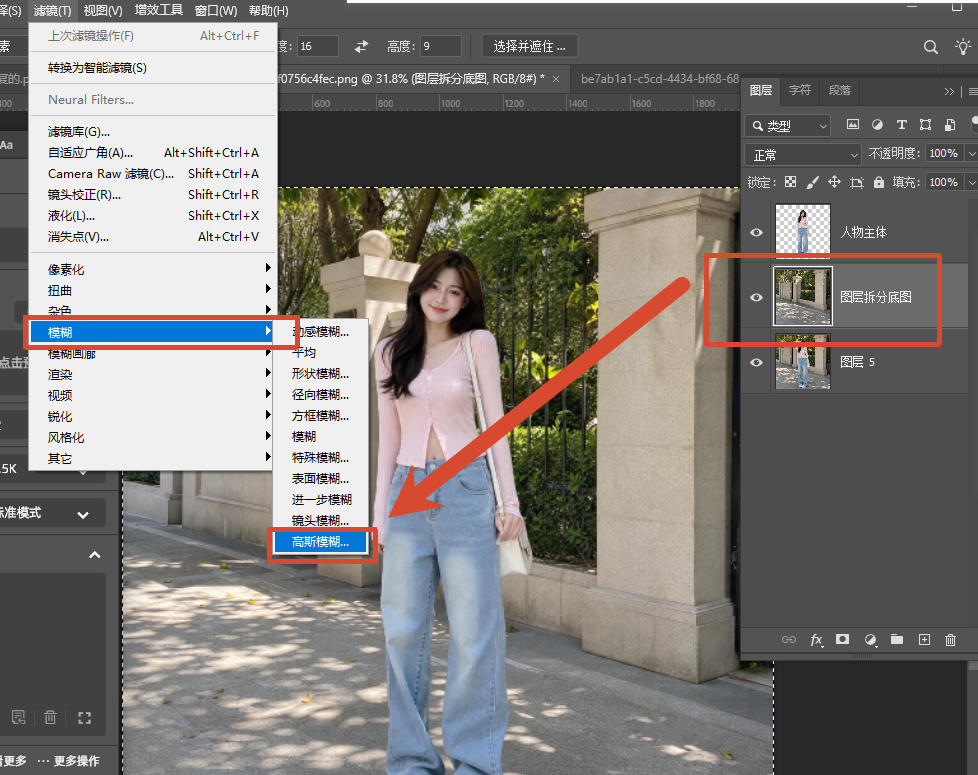The image size is (978, 775).
Task: Create new fill or adjustment layer icon
Action: point(870,640)
